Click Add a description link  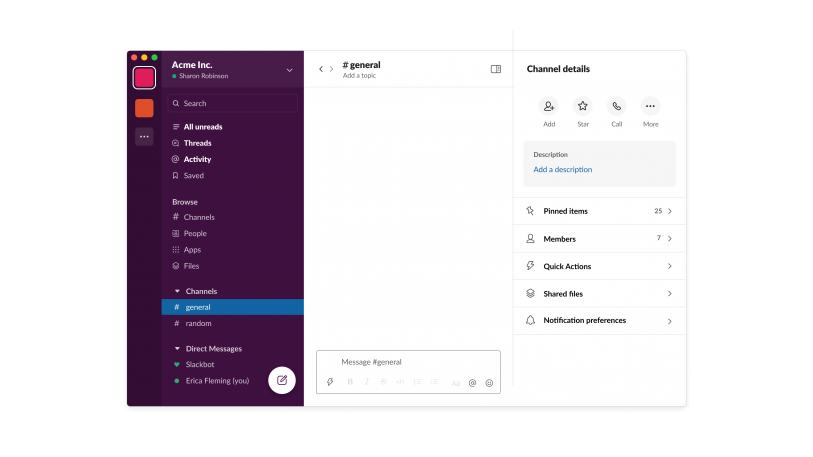563,170
